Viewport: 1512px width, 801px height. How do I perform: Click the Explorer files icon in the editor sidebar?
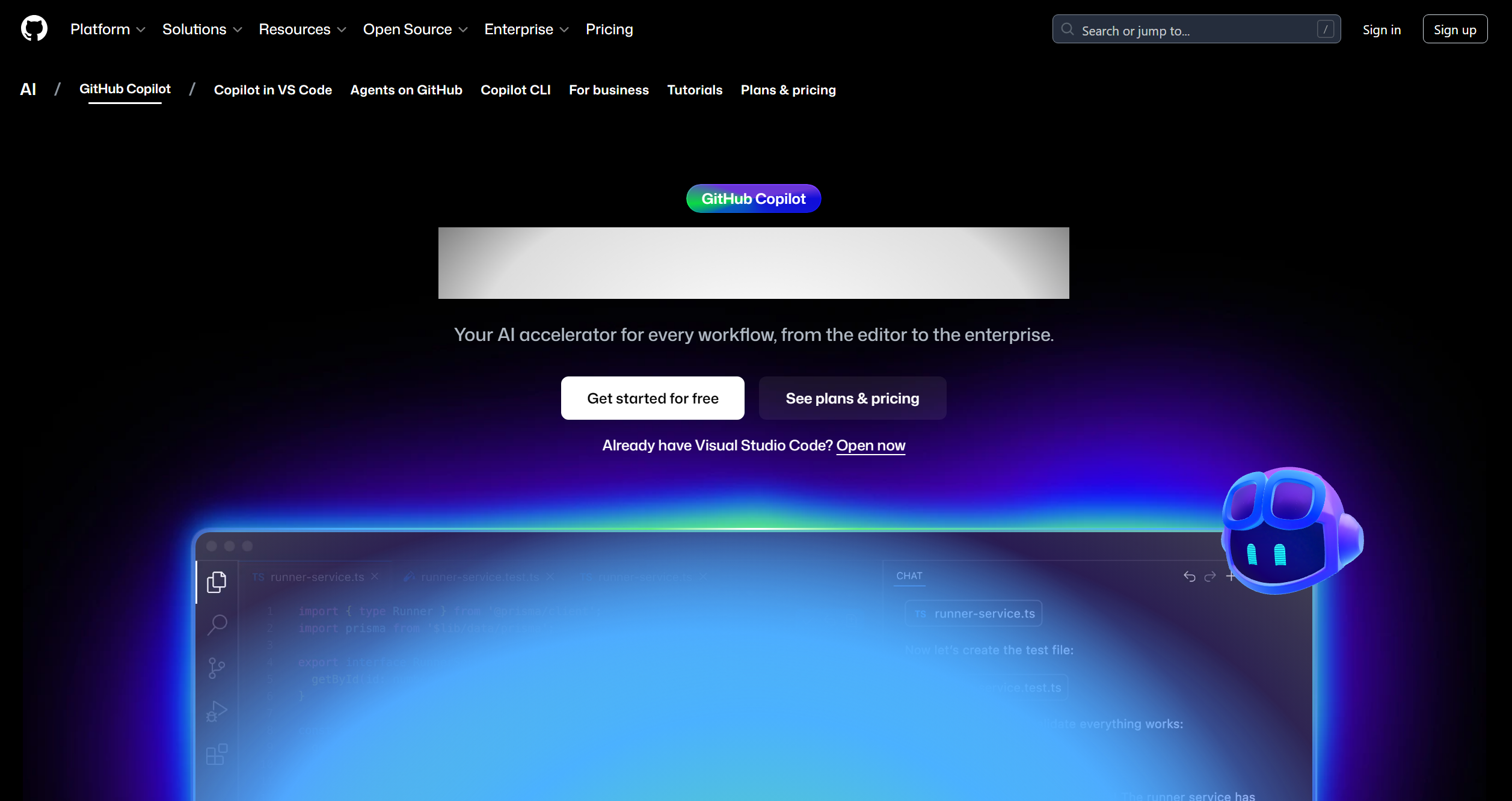click(x=217, y=582)
